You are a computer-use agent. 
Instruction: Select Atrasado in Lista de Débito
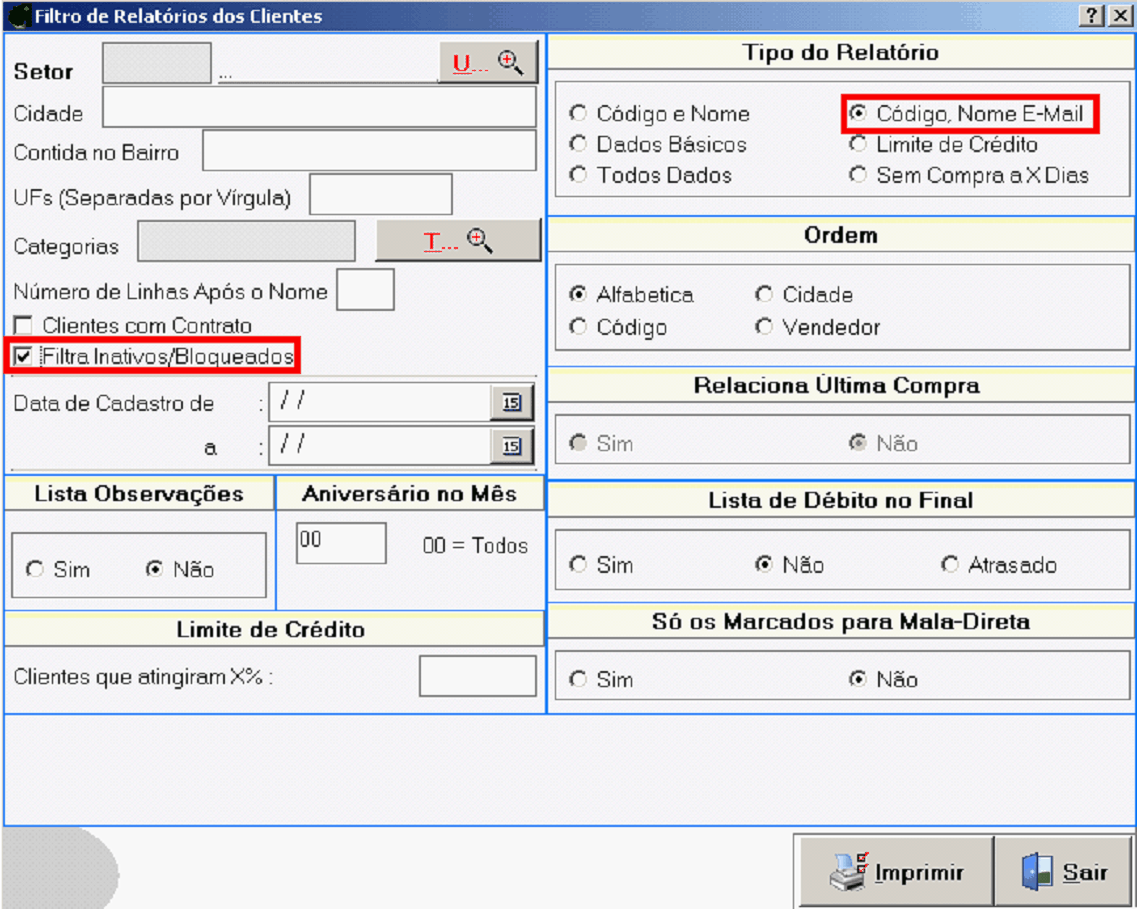tap(950, 565)
